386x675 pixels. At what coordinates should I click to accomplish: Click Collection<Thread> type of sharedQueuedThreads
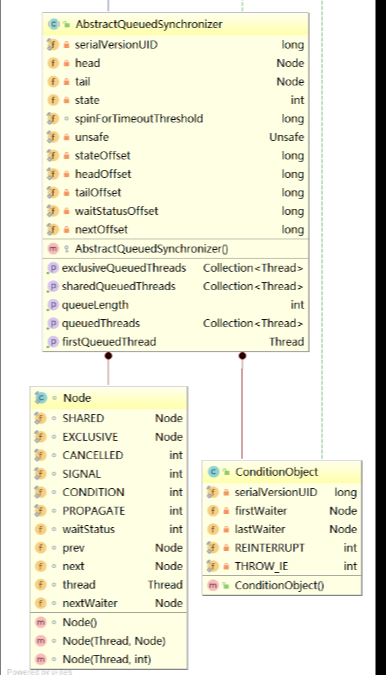point(253,287)
